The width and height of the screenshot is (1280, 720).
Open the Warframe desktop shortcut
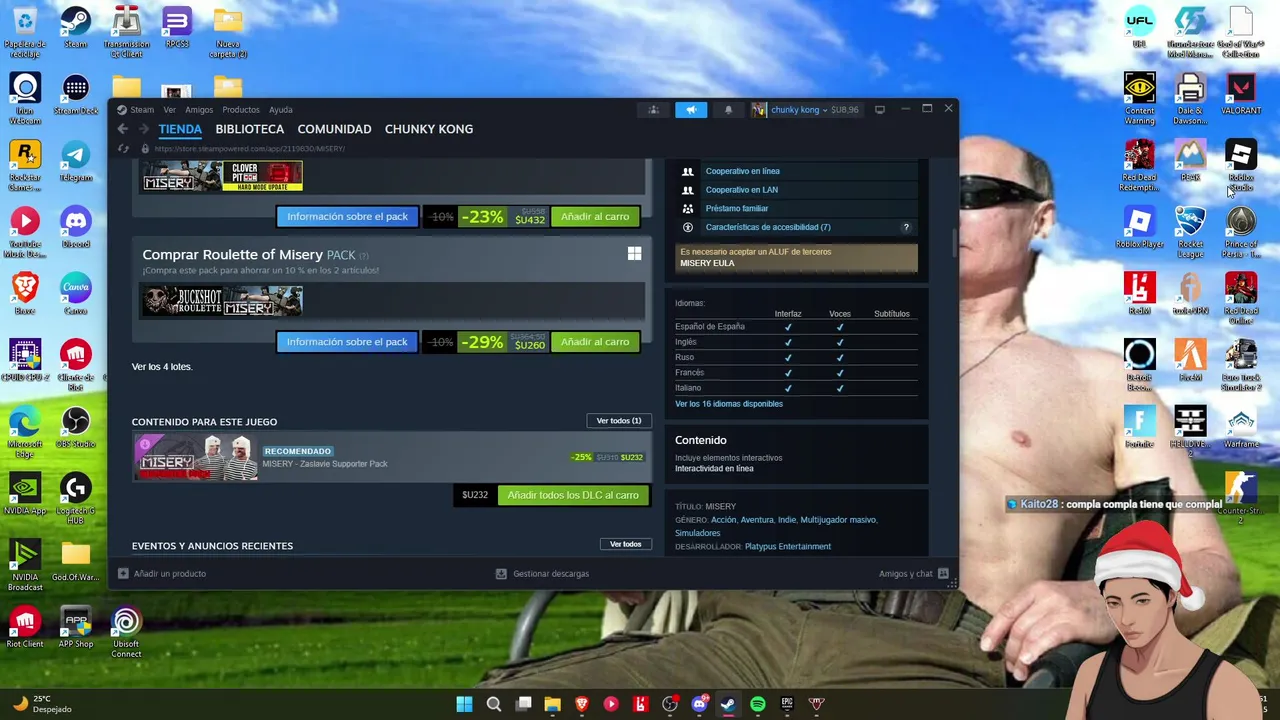[1241, 428]
